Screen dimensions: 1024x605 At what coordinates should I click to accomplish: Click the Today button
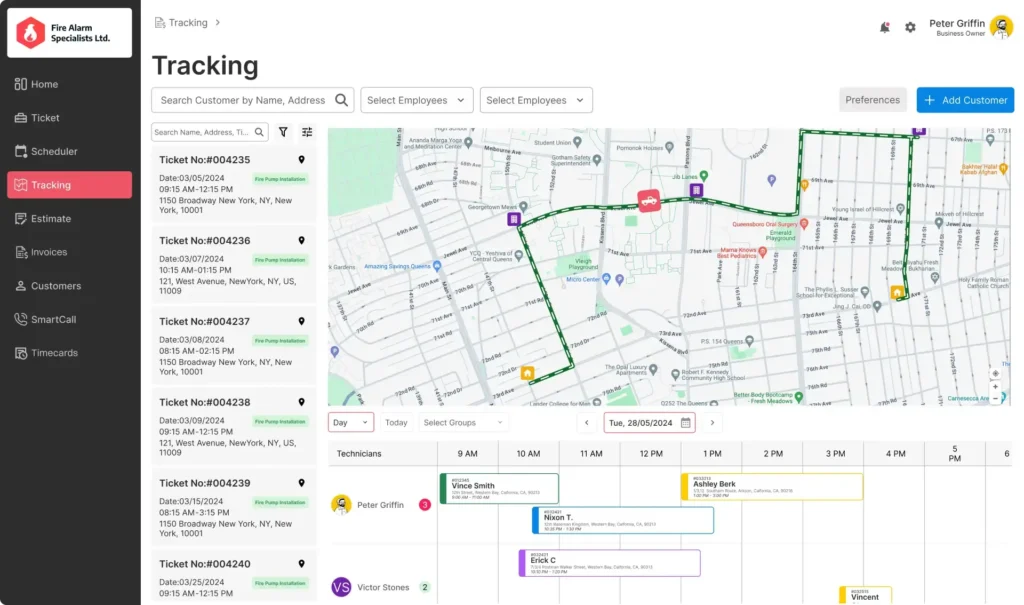(x=396, y=423)
